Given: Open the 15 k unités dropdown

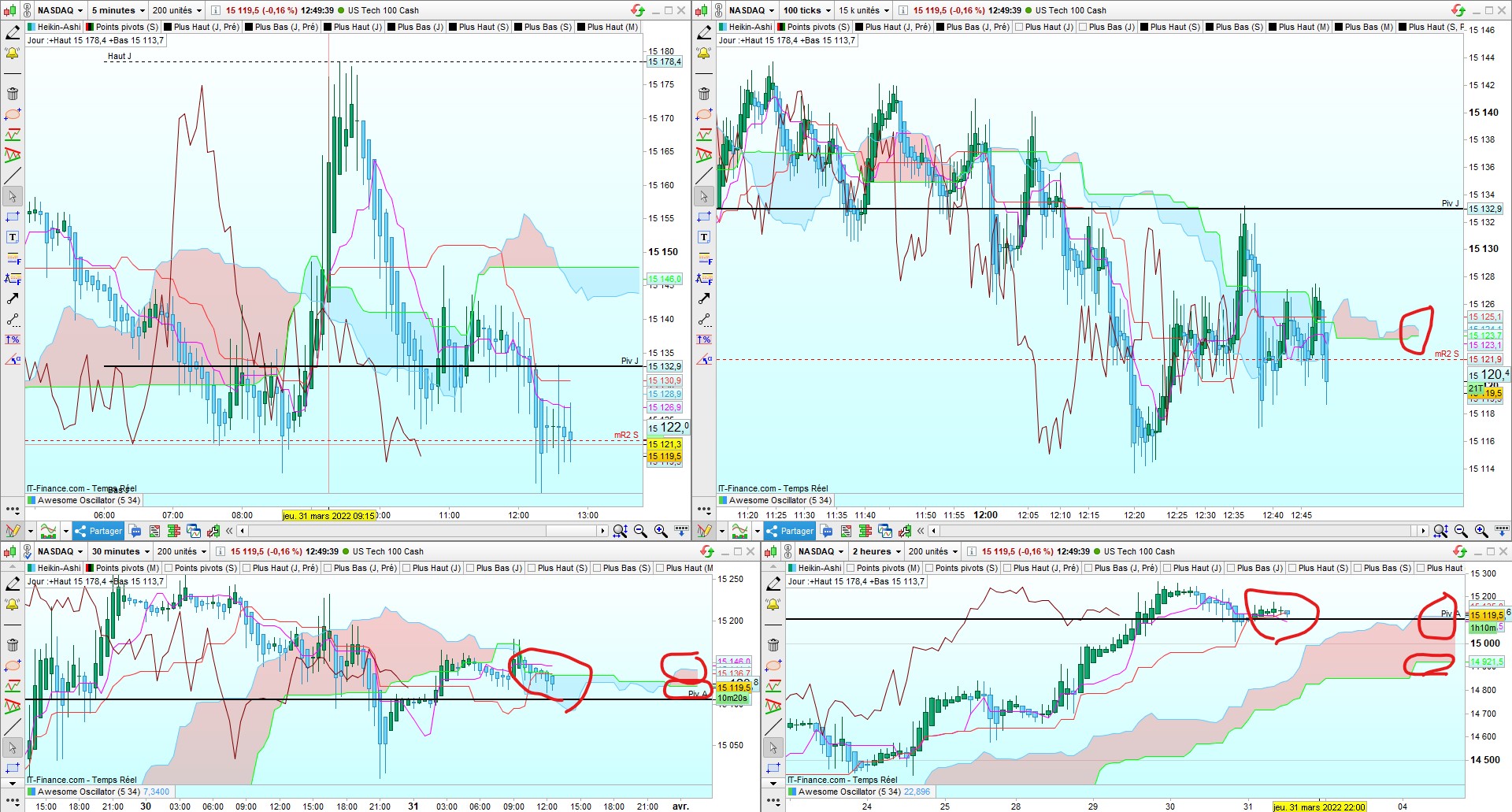Looking at the screenshot, I should point(863,10).
